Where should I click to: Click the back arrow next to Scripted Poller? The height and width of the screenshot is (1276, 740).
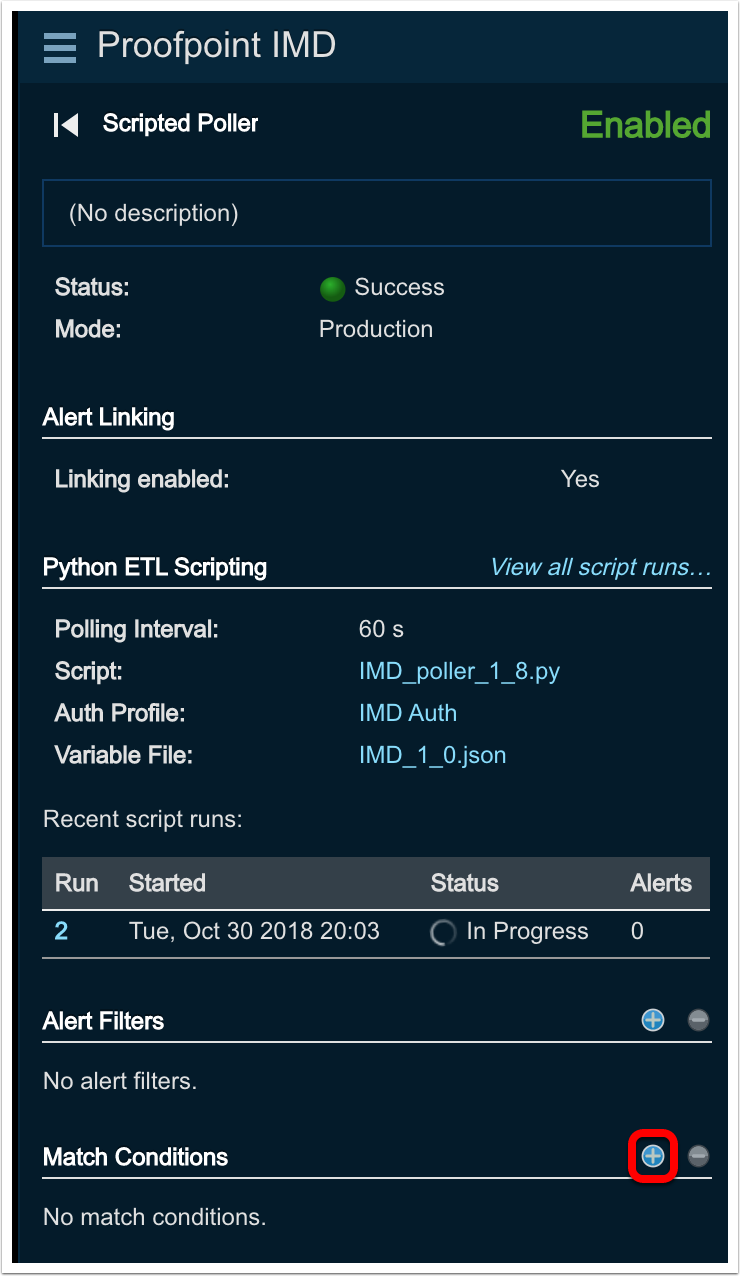(66, 125)
